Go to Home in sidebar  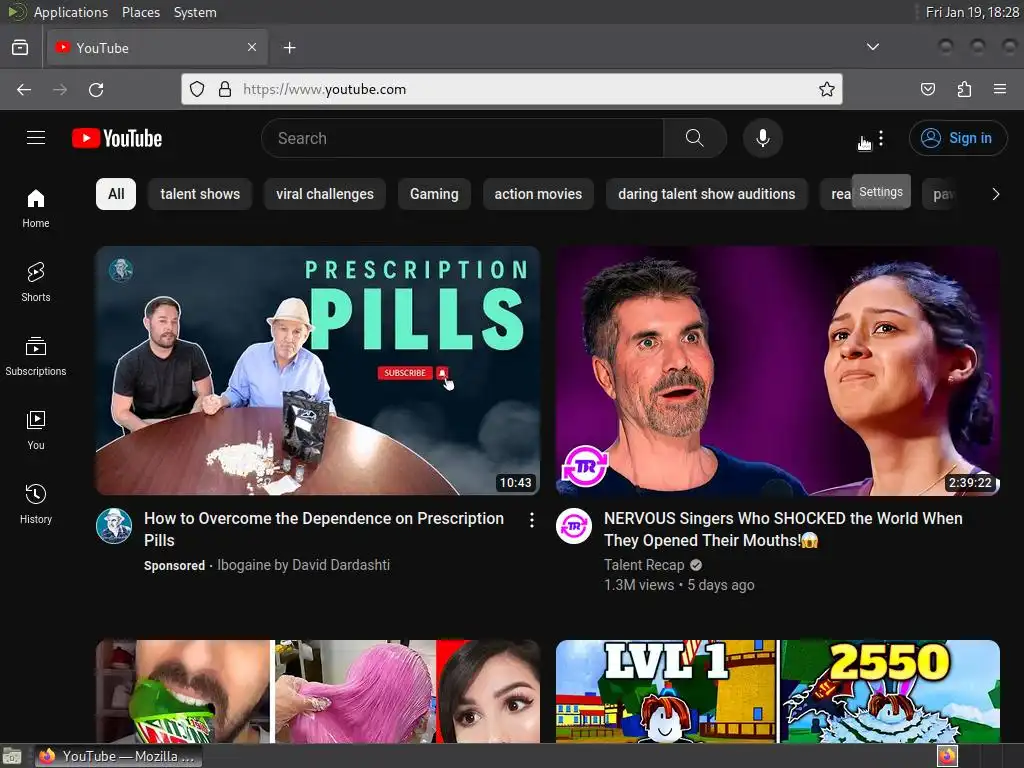pos(35,208)
